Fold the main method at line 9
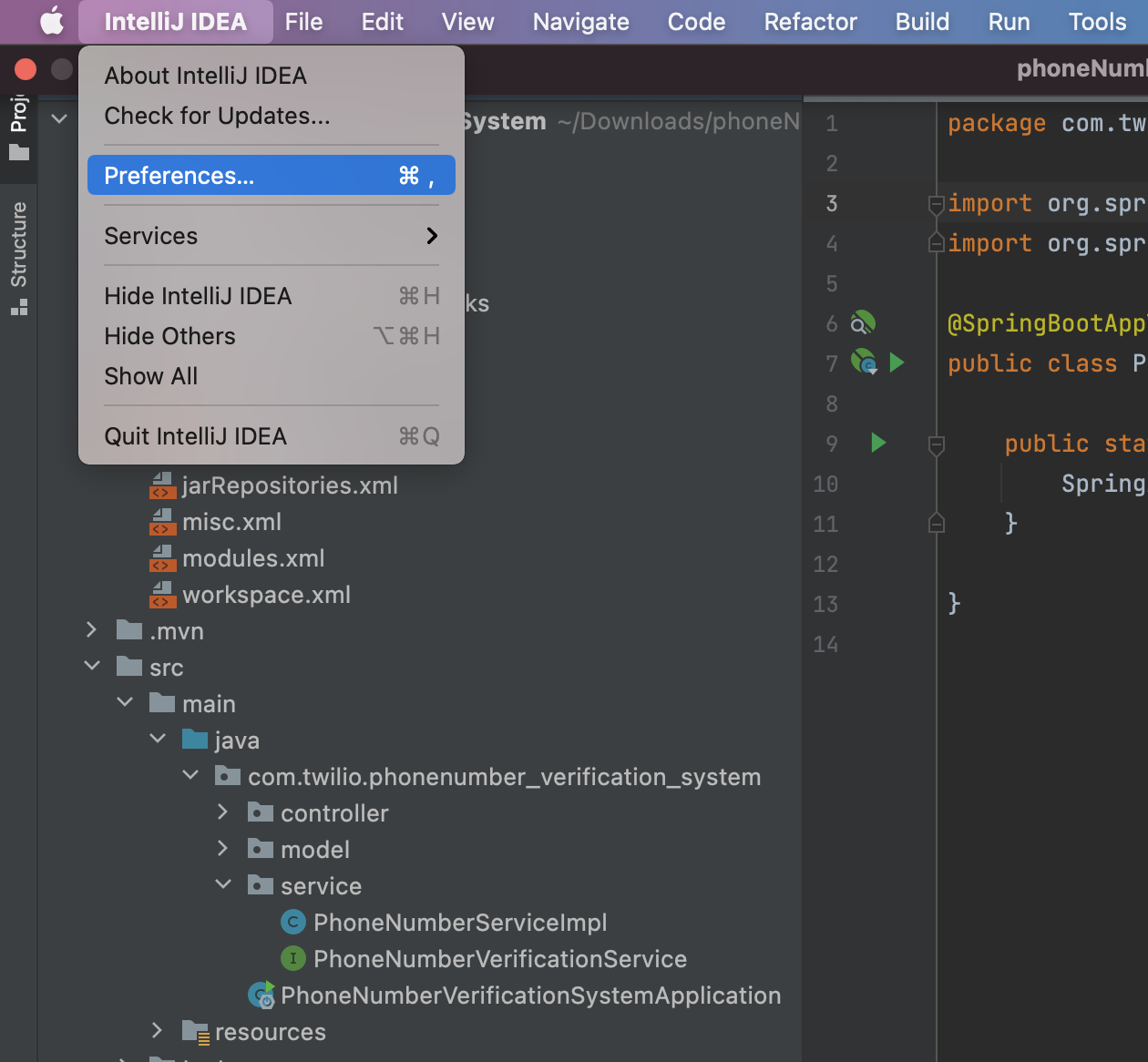1148x1062 pixels. pyautogui.click(x=936, y=444)
